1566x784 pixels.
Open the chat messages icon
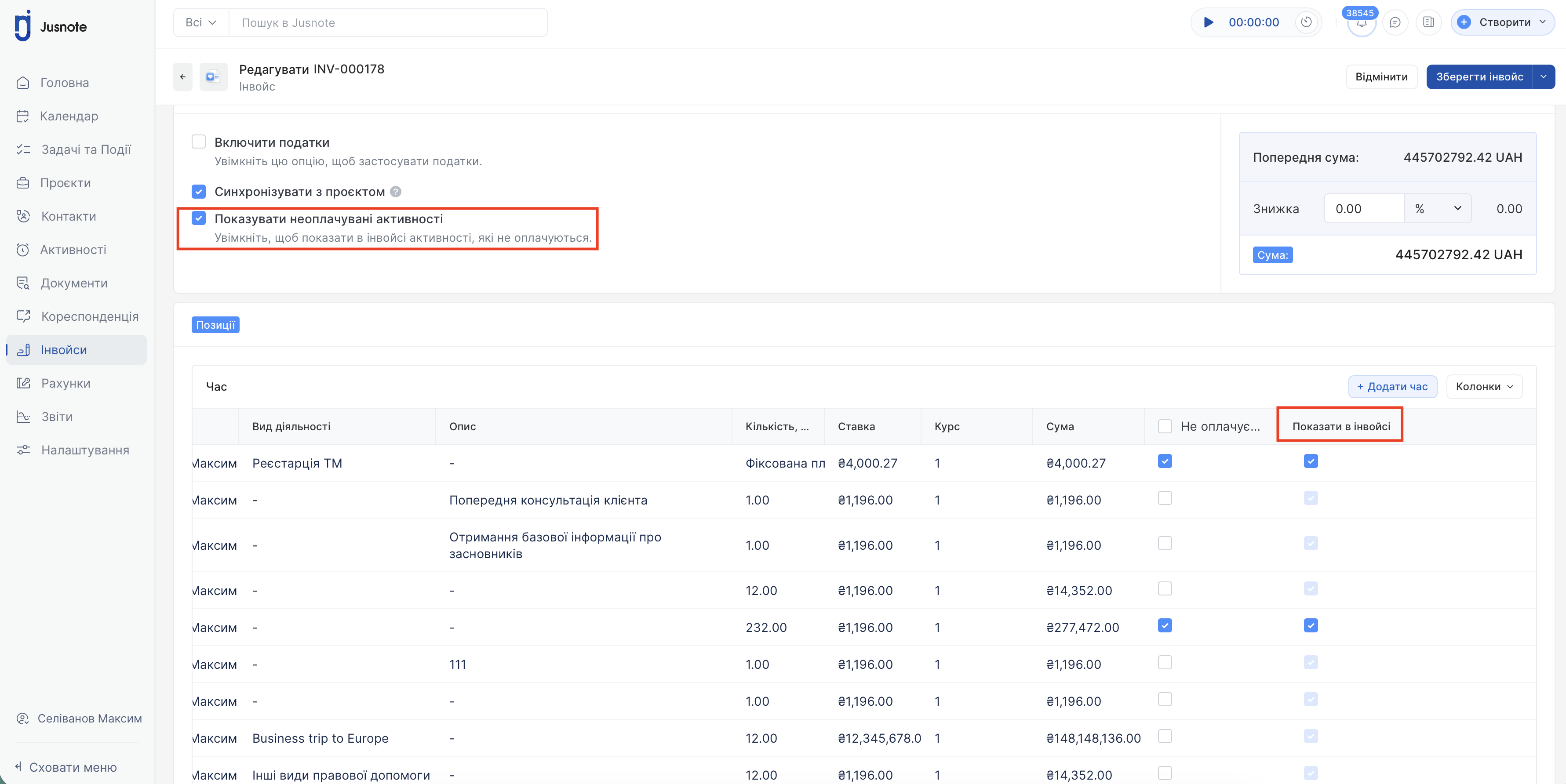pyautogui.click(x=1395, y=22)
